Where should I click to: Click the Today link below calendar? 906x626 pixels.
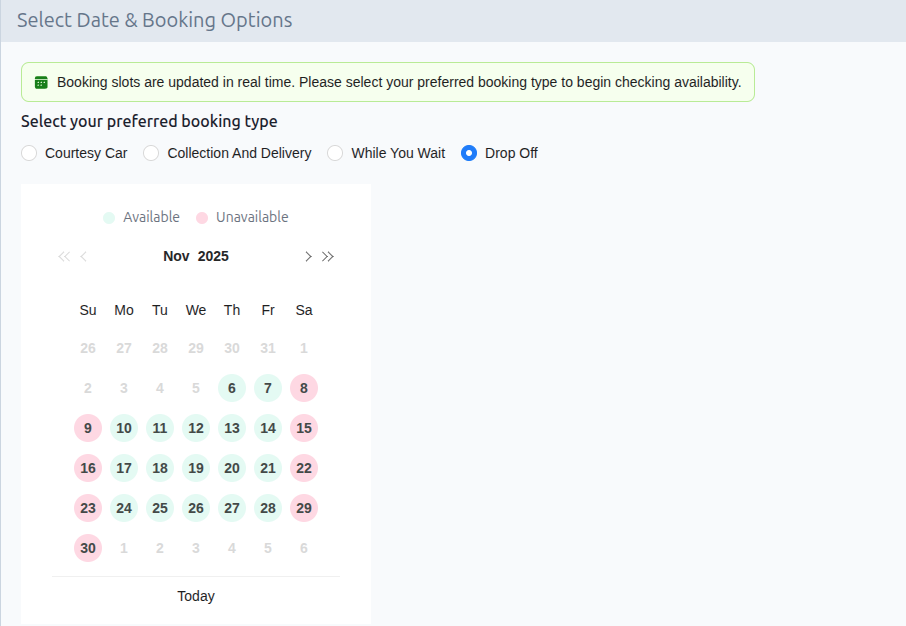(x=196, y=596)
